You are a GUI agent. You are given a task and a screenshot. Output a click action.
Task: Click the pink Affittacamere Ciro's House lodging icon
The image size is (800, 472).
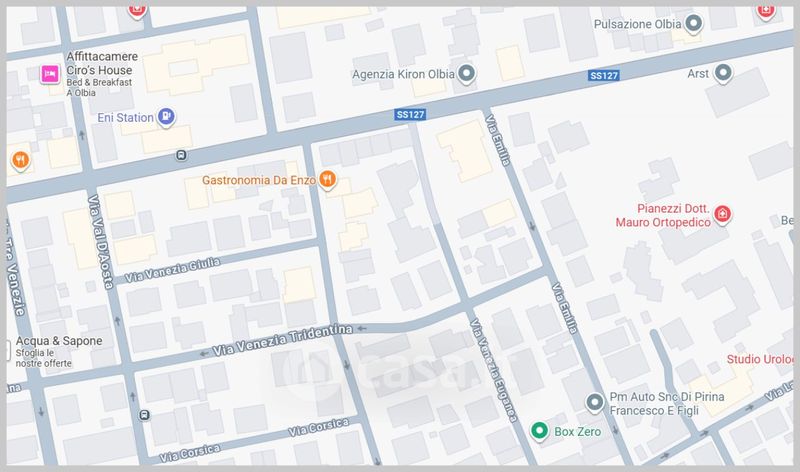(x=50, y=74)
